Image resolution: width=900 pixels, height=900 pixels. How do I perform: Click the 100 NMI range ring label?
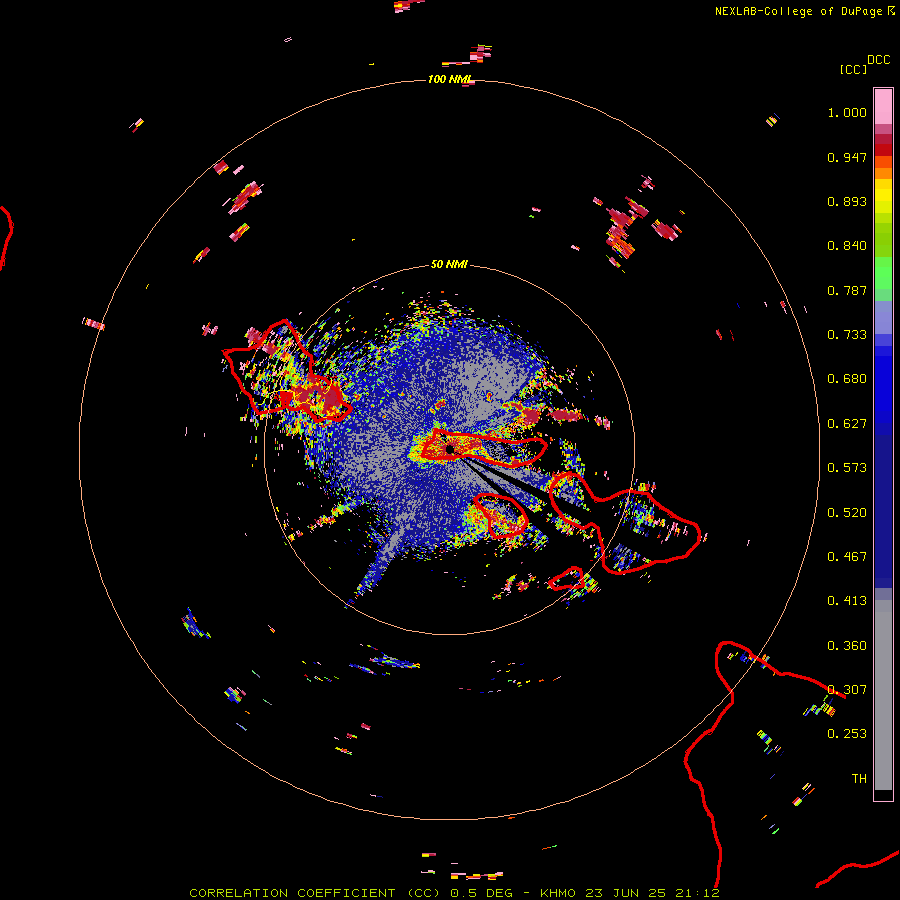pyautogui.click(x=449, y=79)
